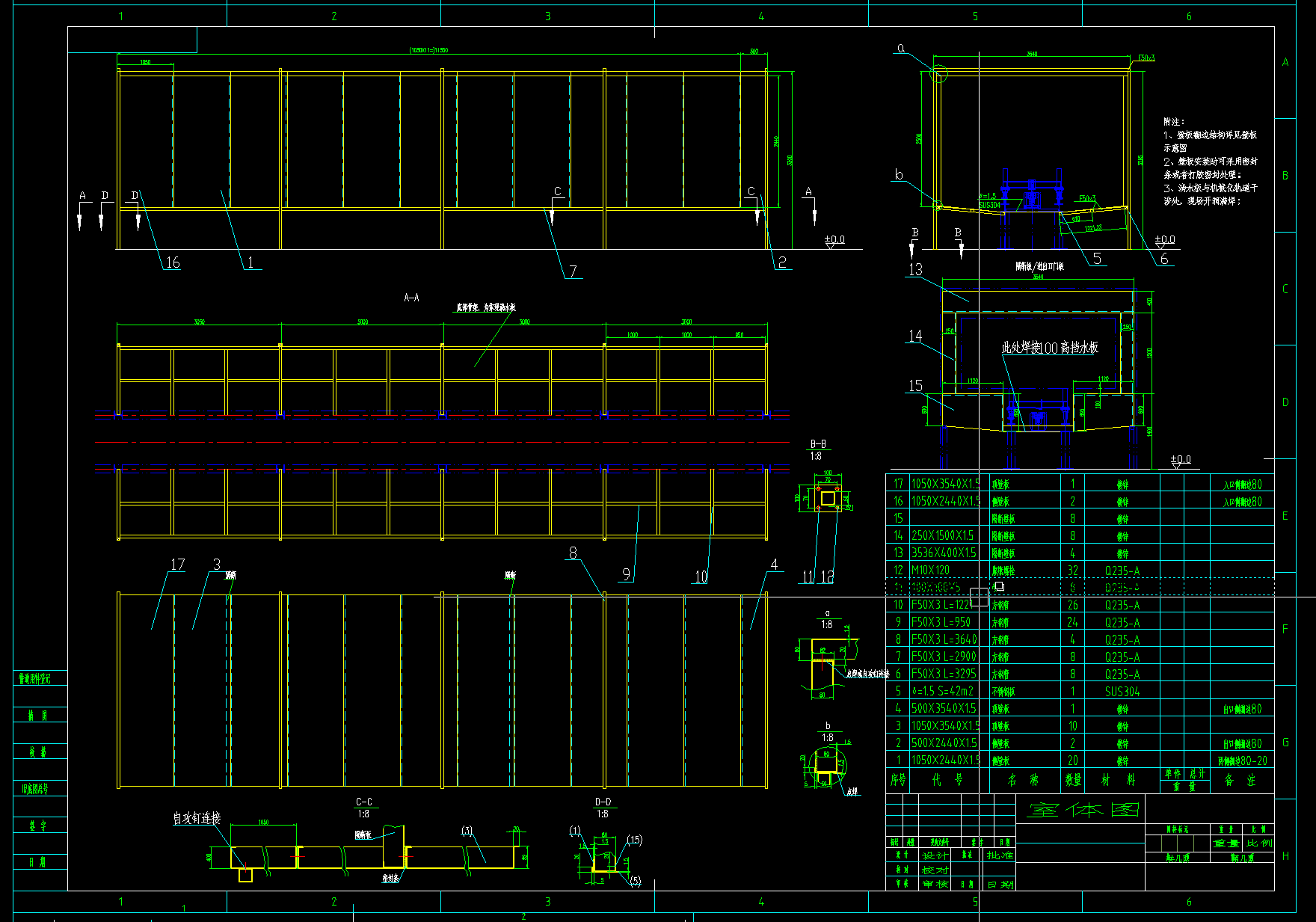Pick the "C-C" section detail label
This screenshot has height=922, width=1316.
364,802
